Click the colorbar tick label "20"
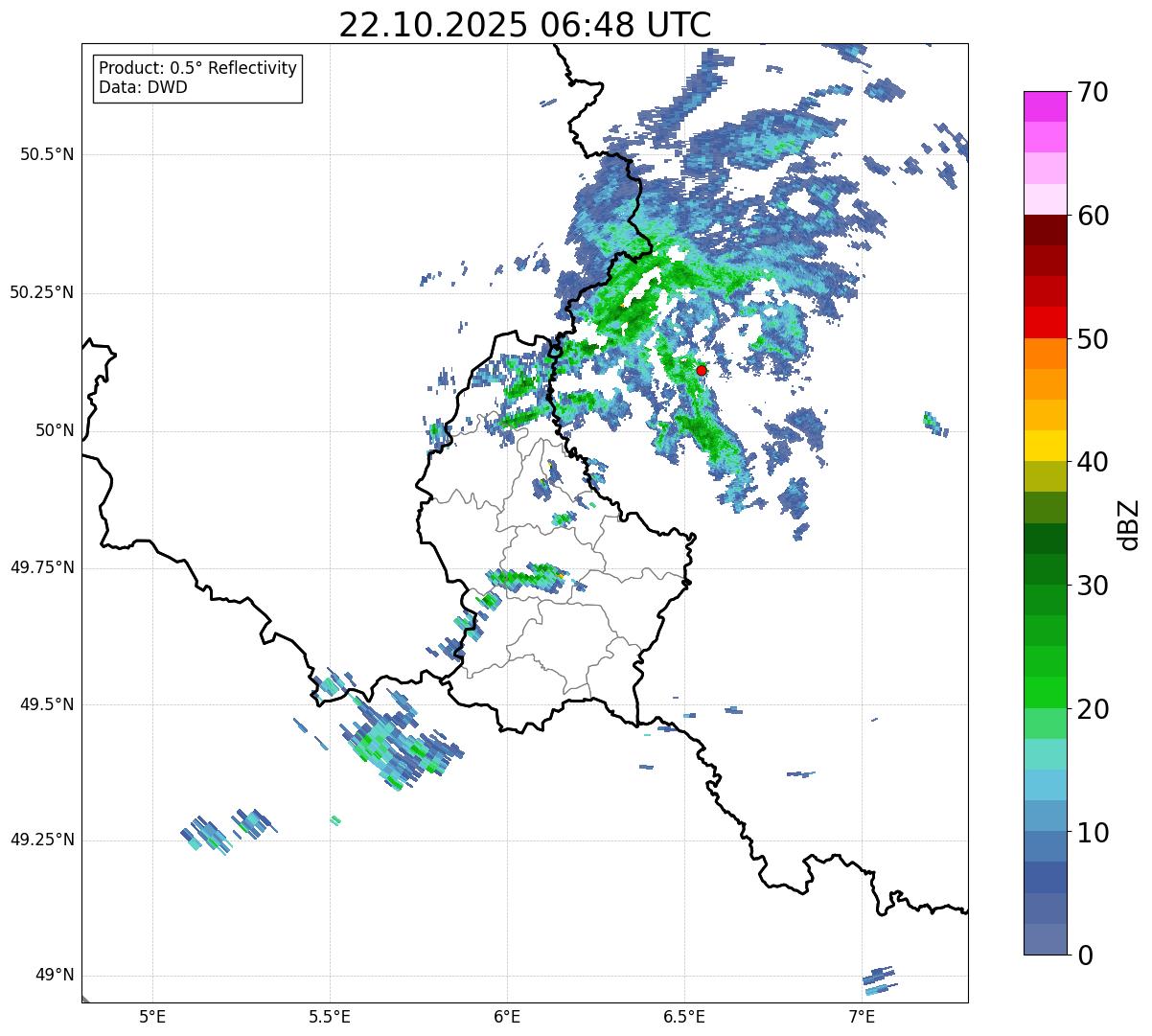Viewport: 1152px width, 1036px height. pyautogui.click(x=1093, y=709)
